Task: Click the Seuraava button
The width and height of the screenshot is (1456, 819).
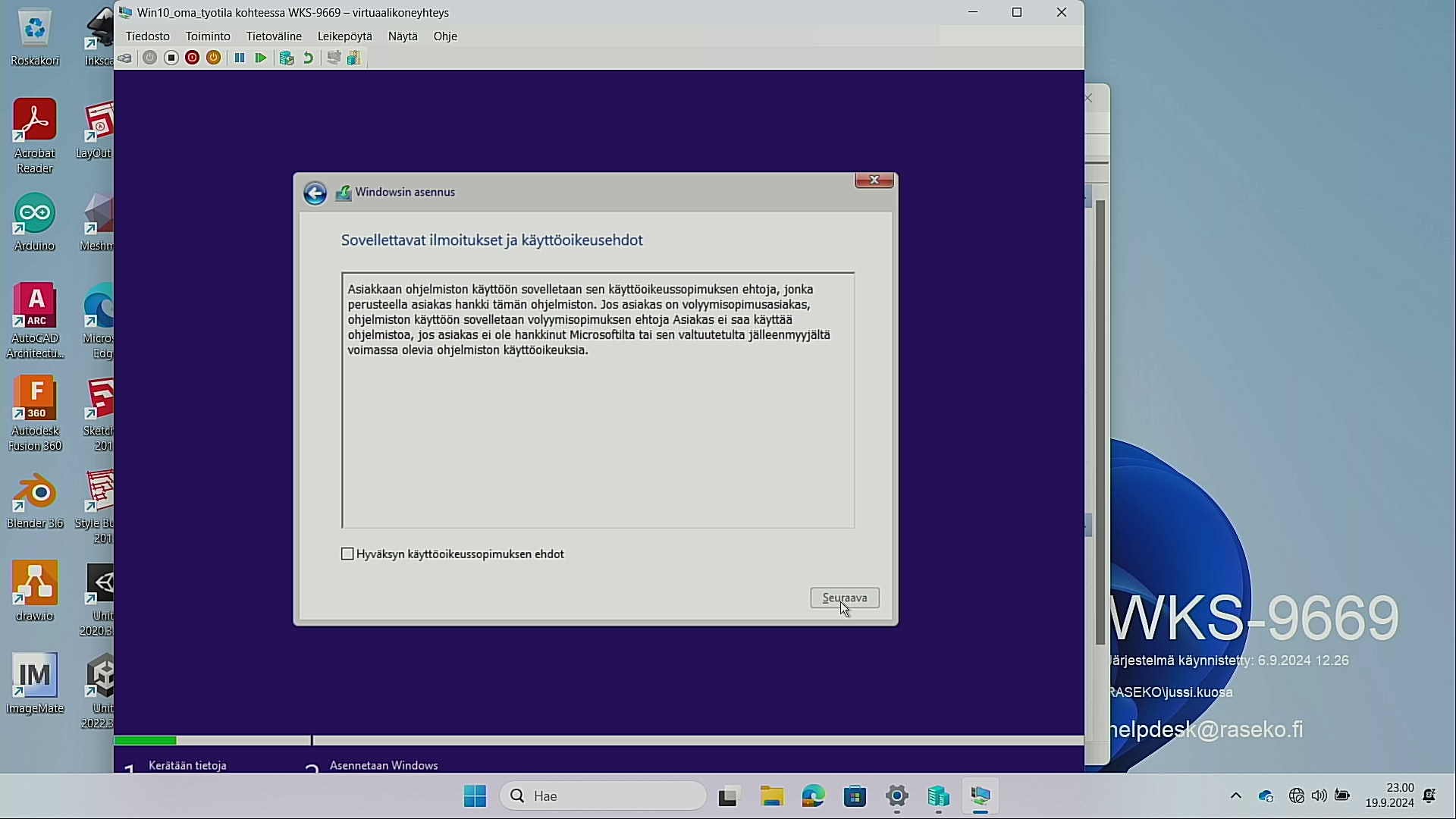Action: [845, 598]
